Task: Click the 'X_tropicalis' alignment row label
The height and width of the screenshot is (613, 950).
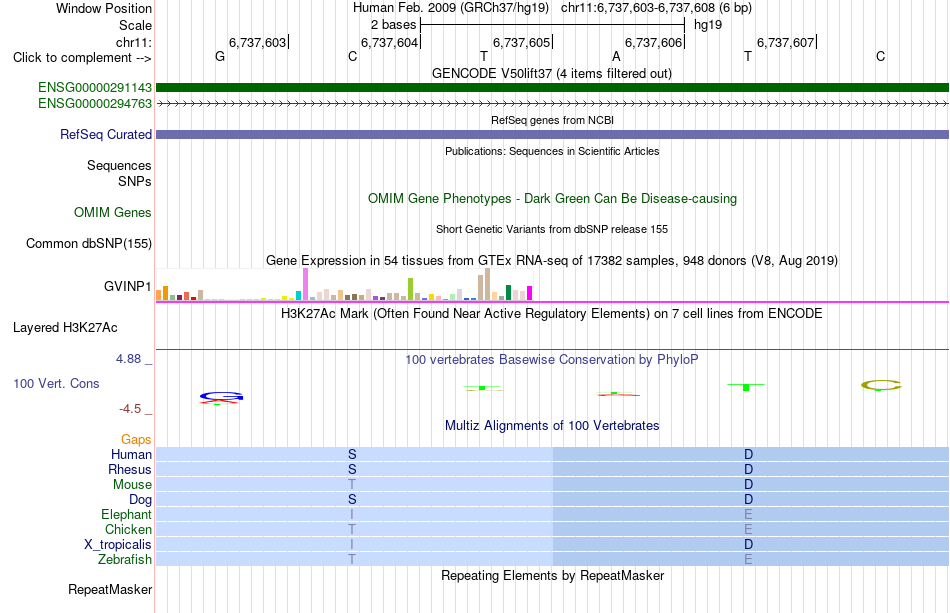Action: pyautogui.click(x=118, y=544)
